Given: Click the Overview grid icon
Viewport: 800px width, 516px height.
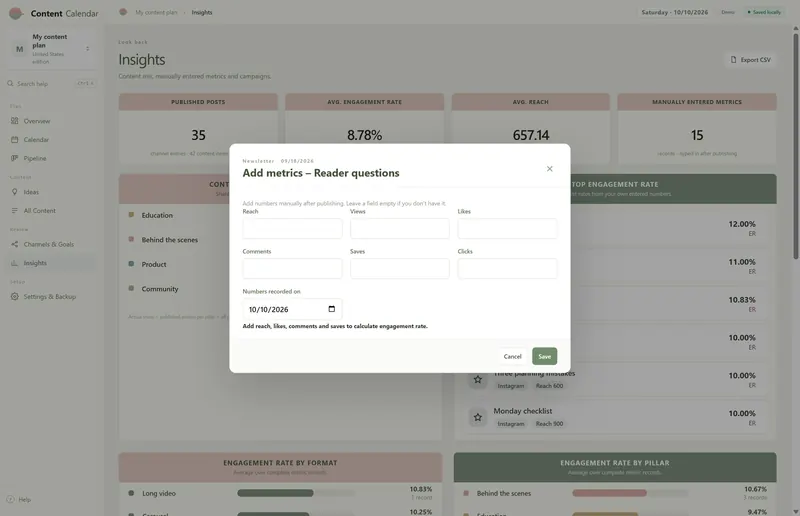Looking at the screenshot, I should [14, 121].
